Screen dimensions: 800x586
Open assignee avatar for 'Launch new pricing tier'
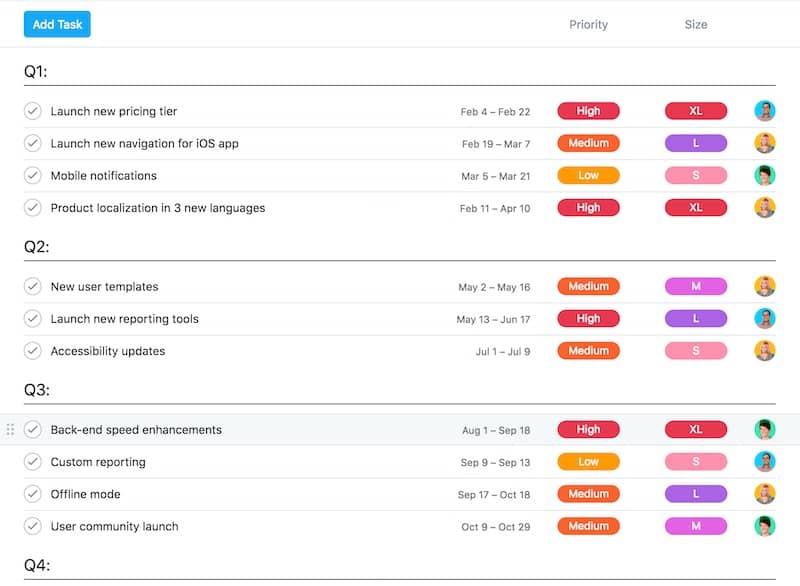[765, 111]
